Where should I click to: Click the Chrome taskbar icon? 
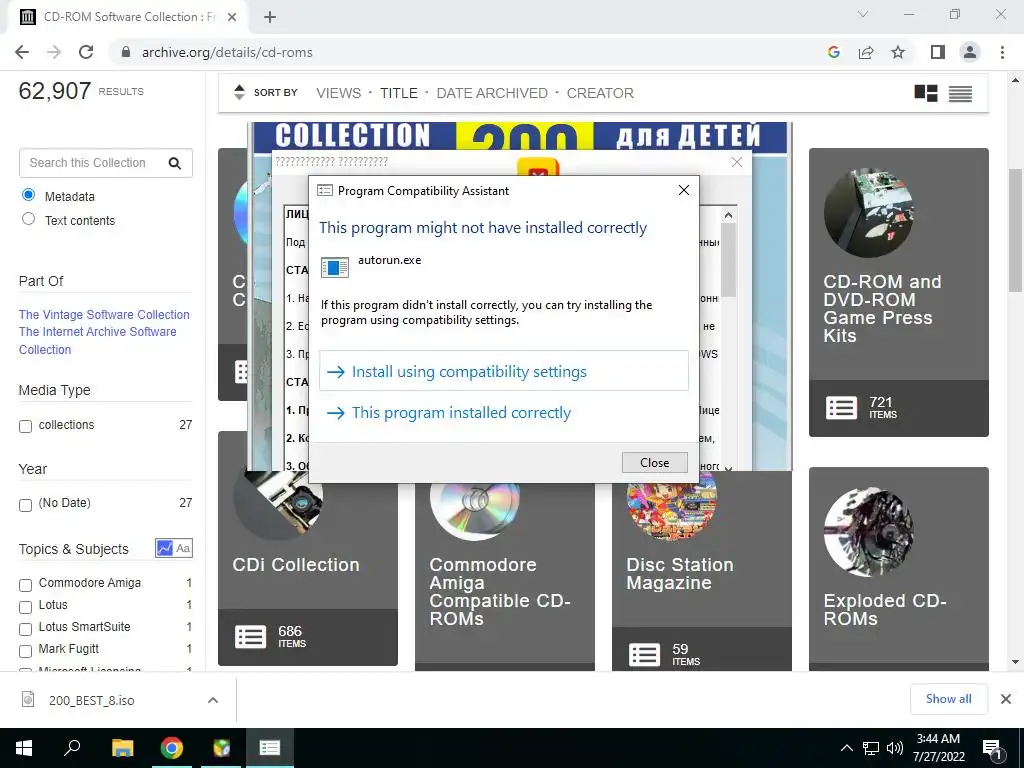[172, 748]
